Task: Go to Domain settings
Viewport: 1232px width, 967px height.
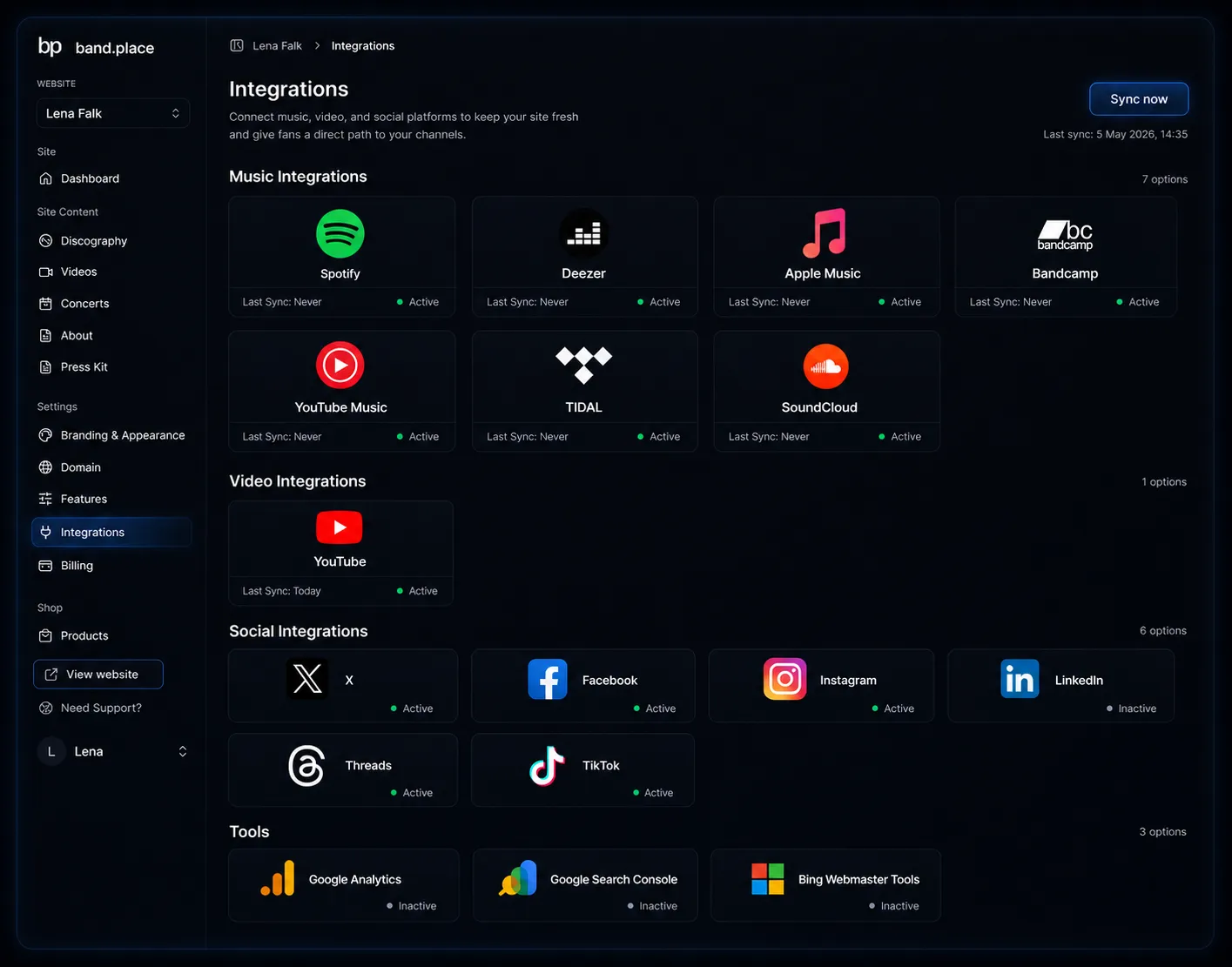Action: coord(111,467)
